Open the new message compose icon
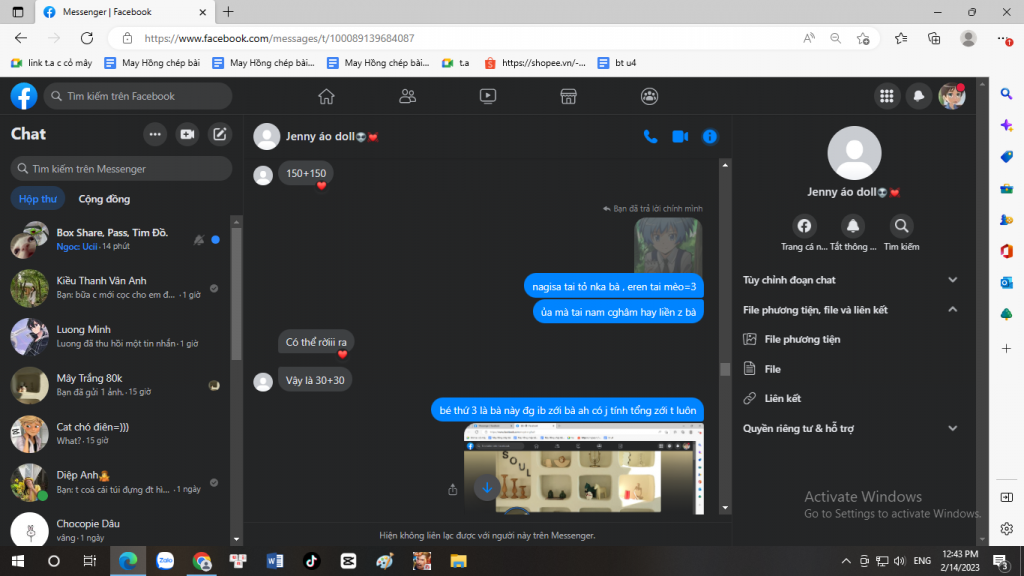The image size is (1024, 576). 220,134
